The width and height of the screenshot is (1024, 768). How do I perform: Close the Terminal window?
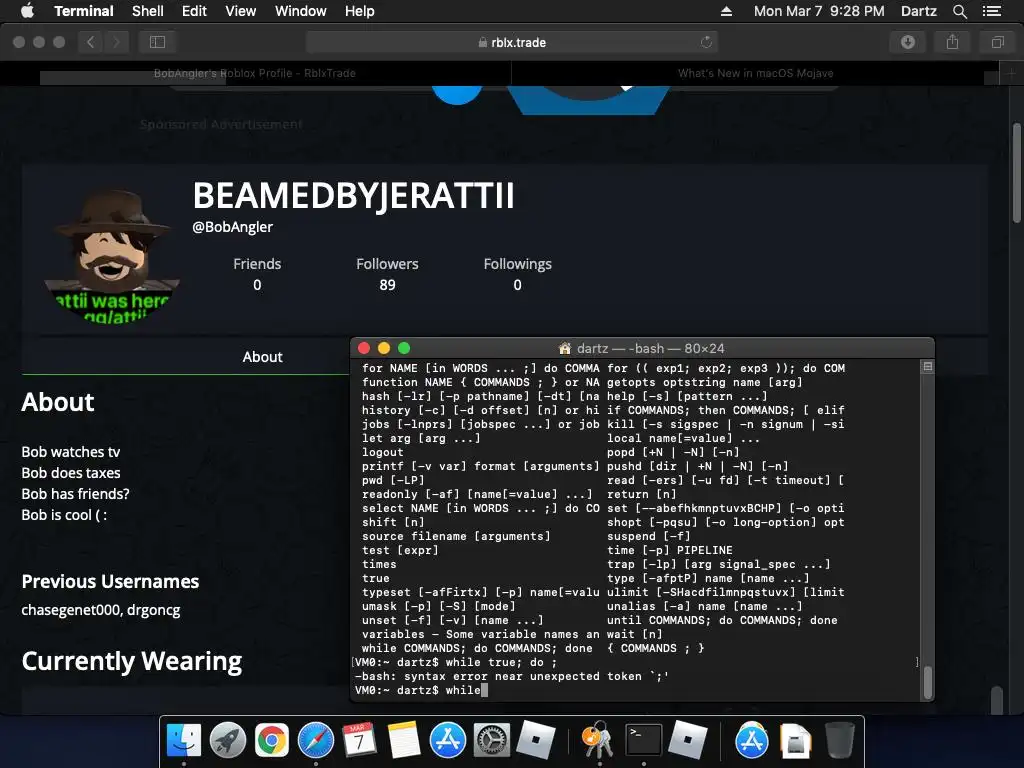(x=364, y=348)
